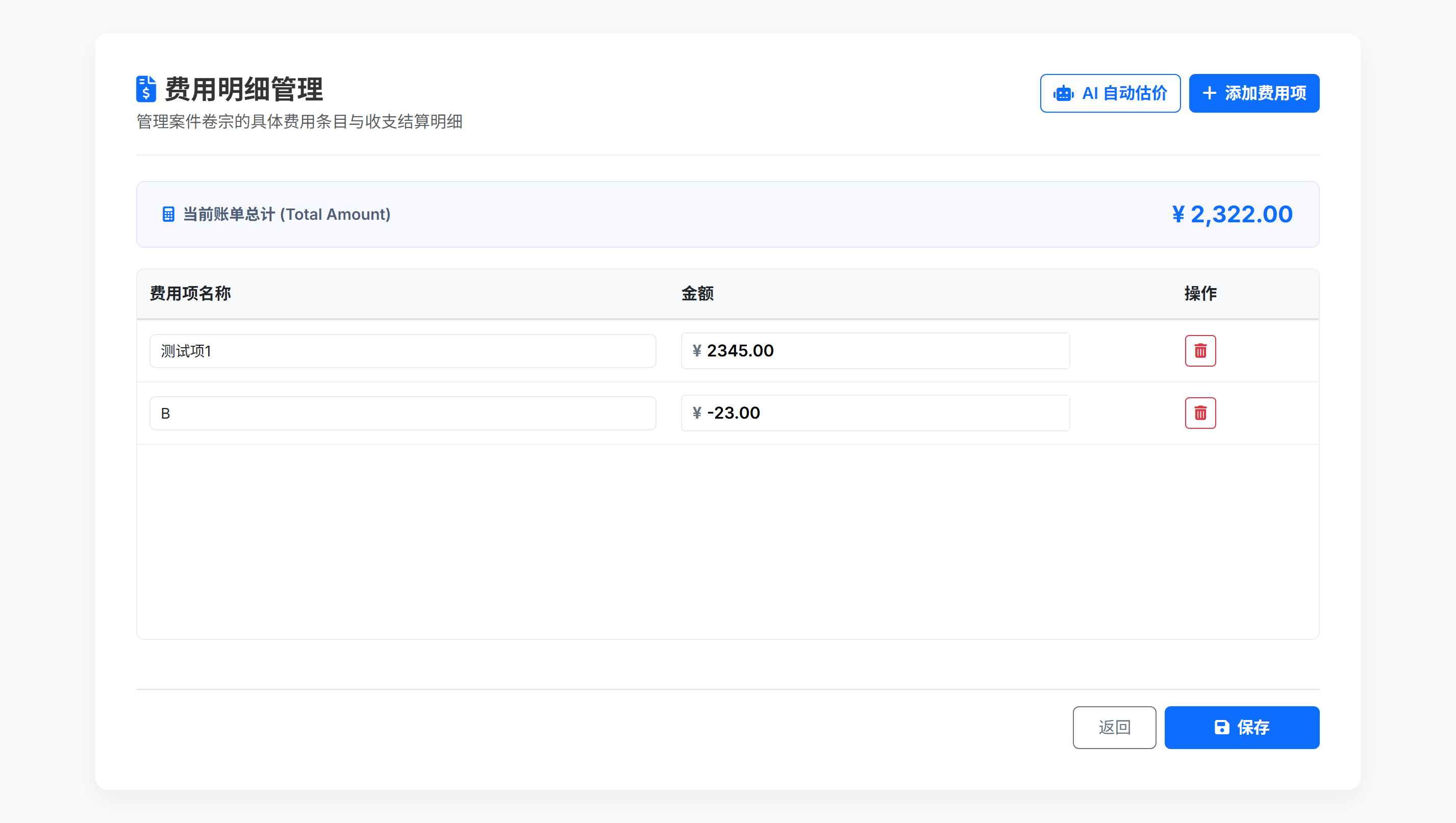Click the name input containing 测试项1
The width and height of the screenshot is (1456, 823).
coord(403,350)
